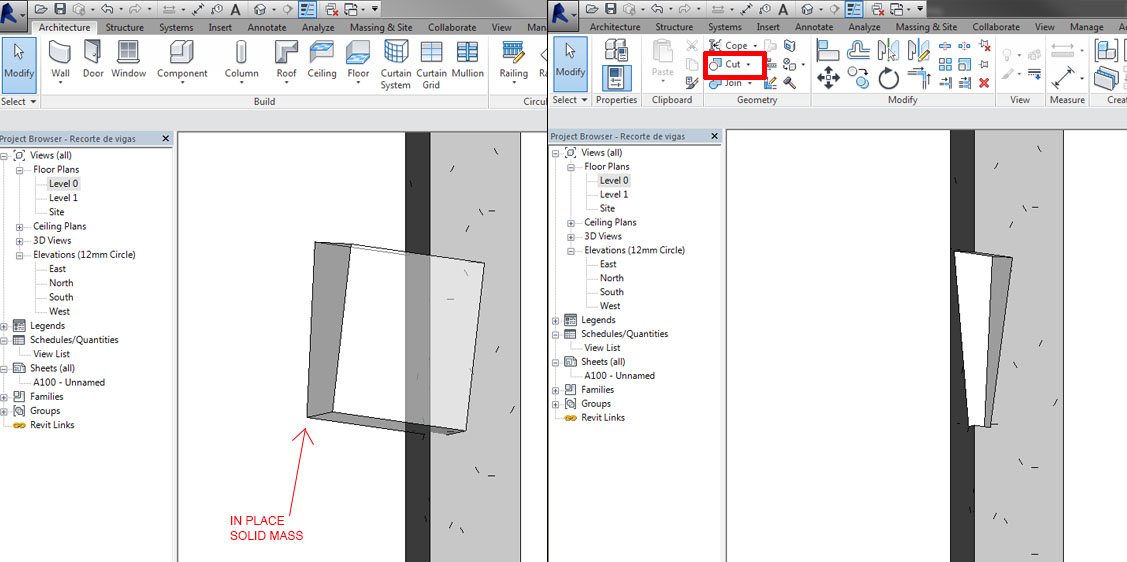Click the Move tool in right window
1127x562 pixels.
(x=829, y=76)
